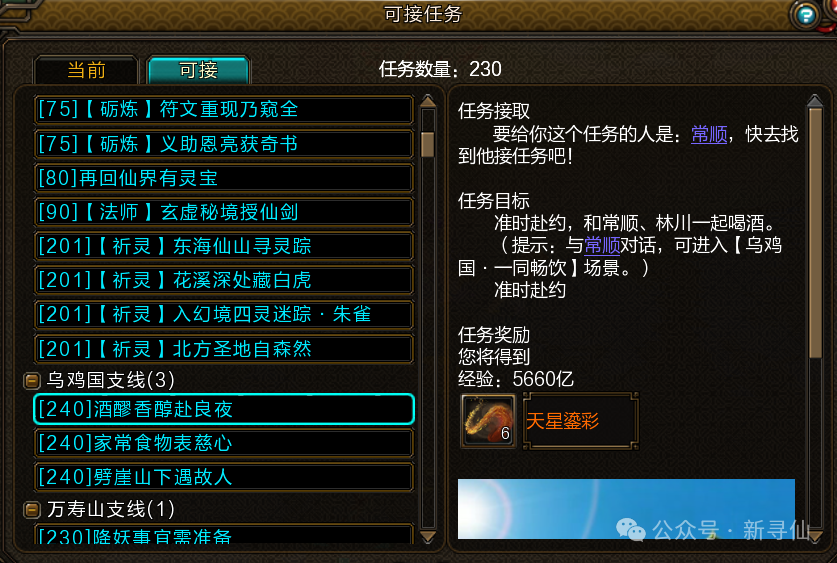The image size is (837, 563).
Task: Click quest list scroll-down arrow
Action: pos(428,536)
